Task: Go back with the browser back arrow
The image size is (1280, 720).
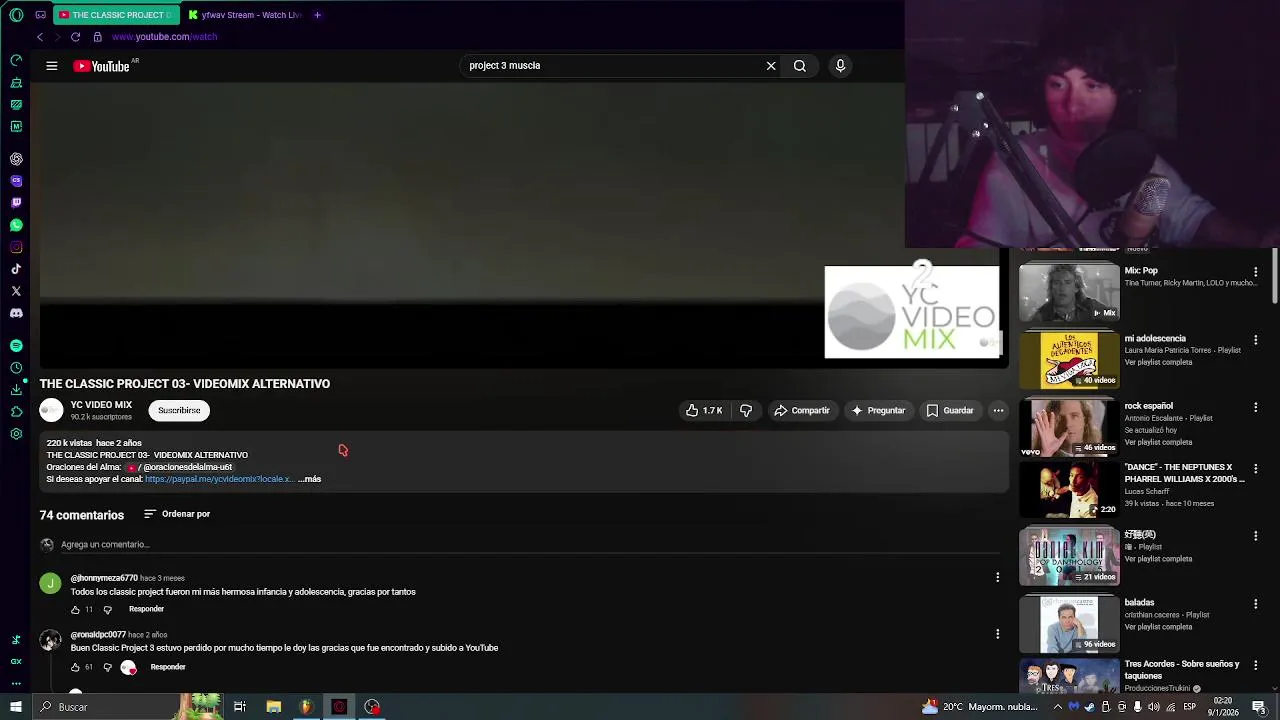Action: click(x=40, y=37)
